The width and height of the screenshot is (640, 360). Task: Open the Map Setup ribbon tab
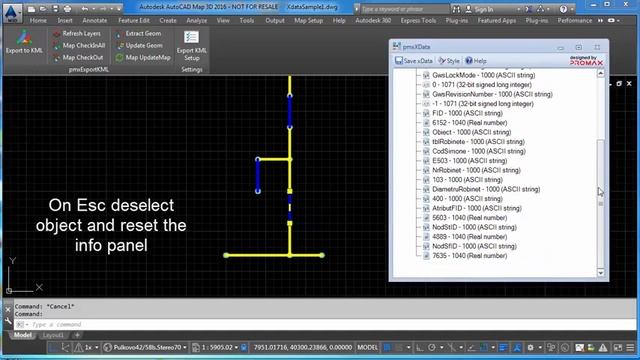point(309,20)
